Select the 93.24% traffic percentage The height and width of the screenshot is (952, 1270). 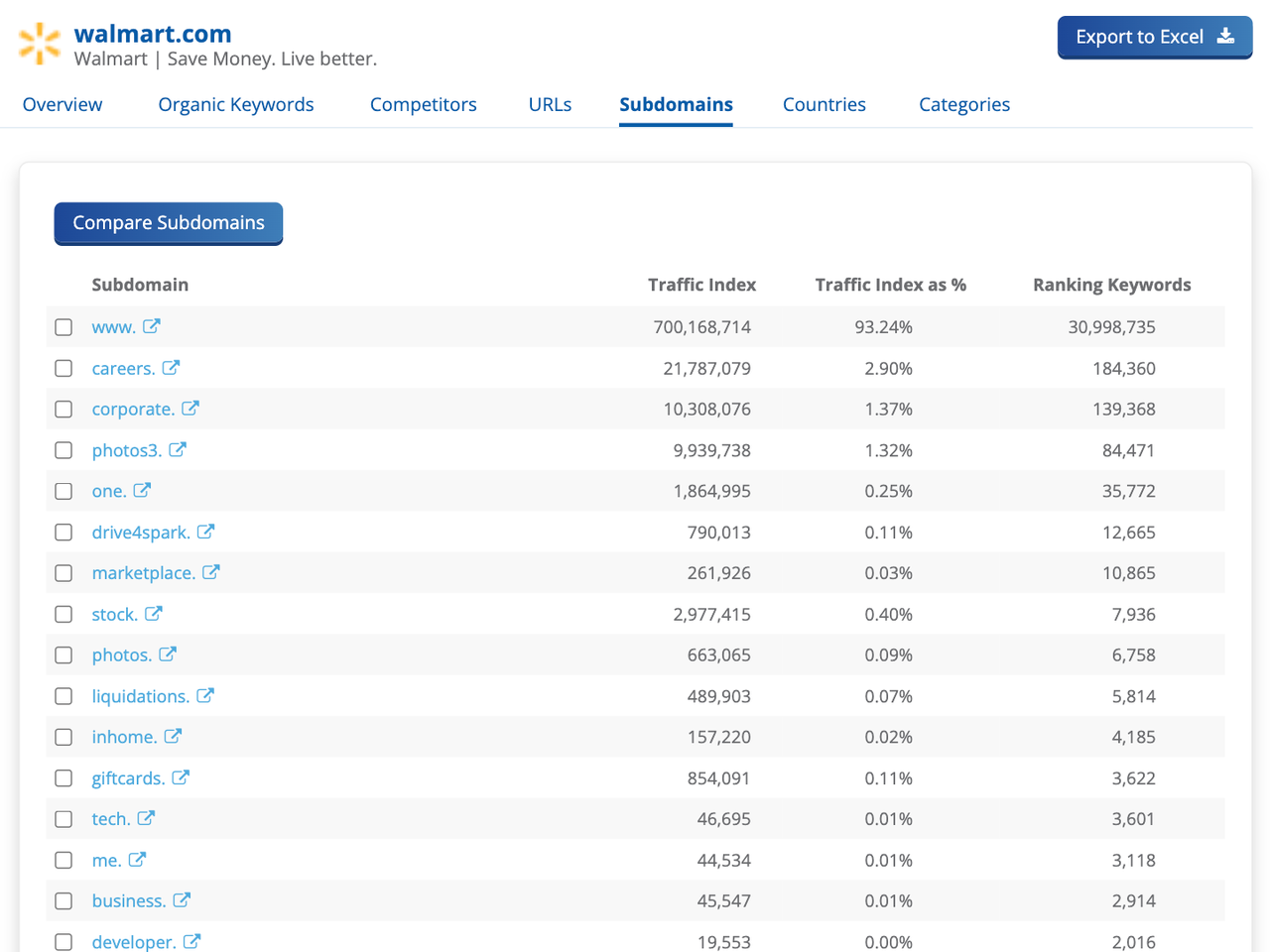pyautogui.click(x=883, y=327)
